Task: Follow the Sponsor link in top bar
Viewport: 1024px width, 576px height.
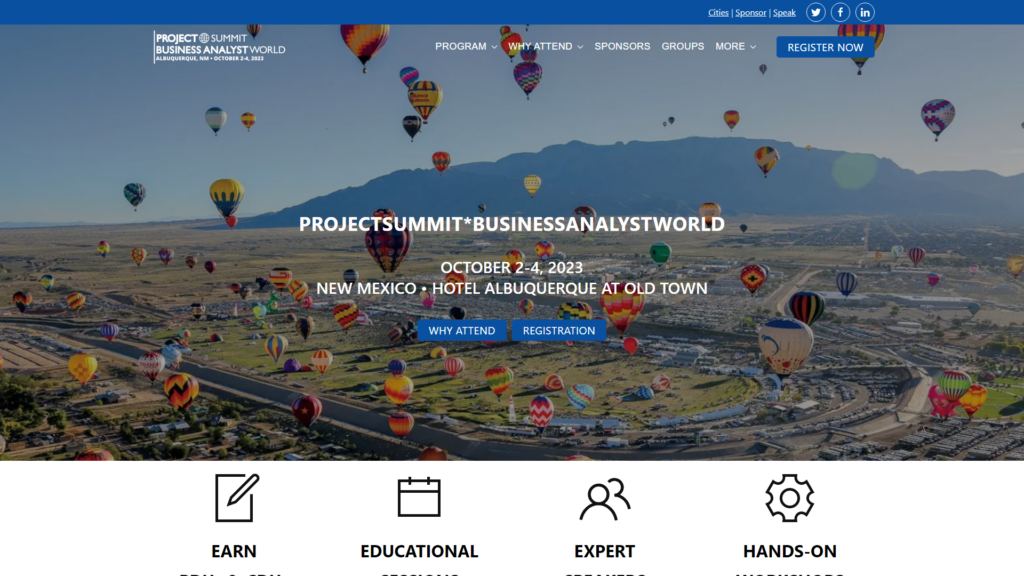Action: (x=750, y=12)
